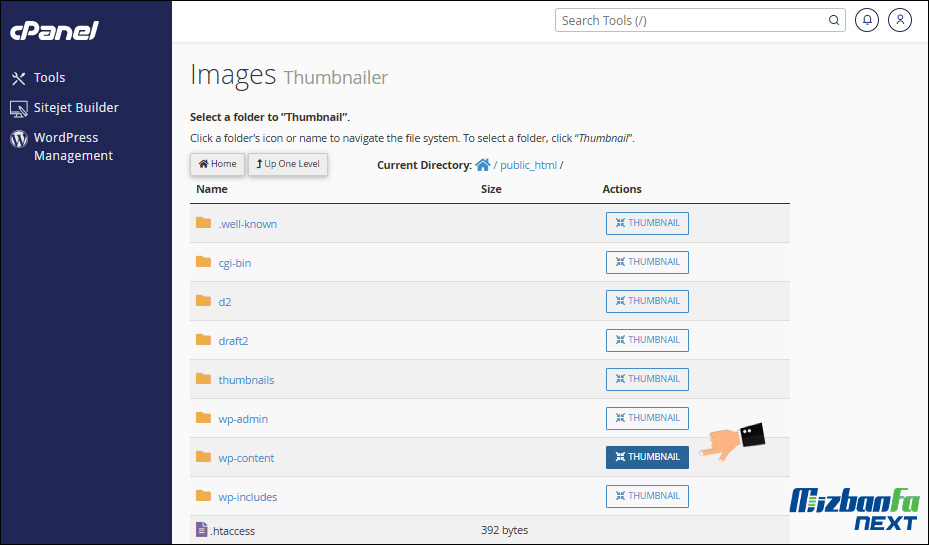
Task: Open the wp-admin folder link
Action: tap(243, 419)
